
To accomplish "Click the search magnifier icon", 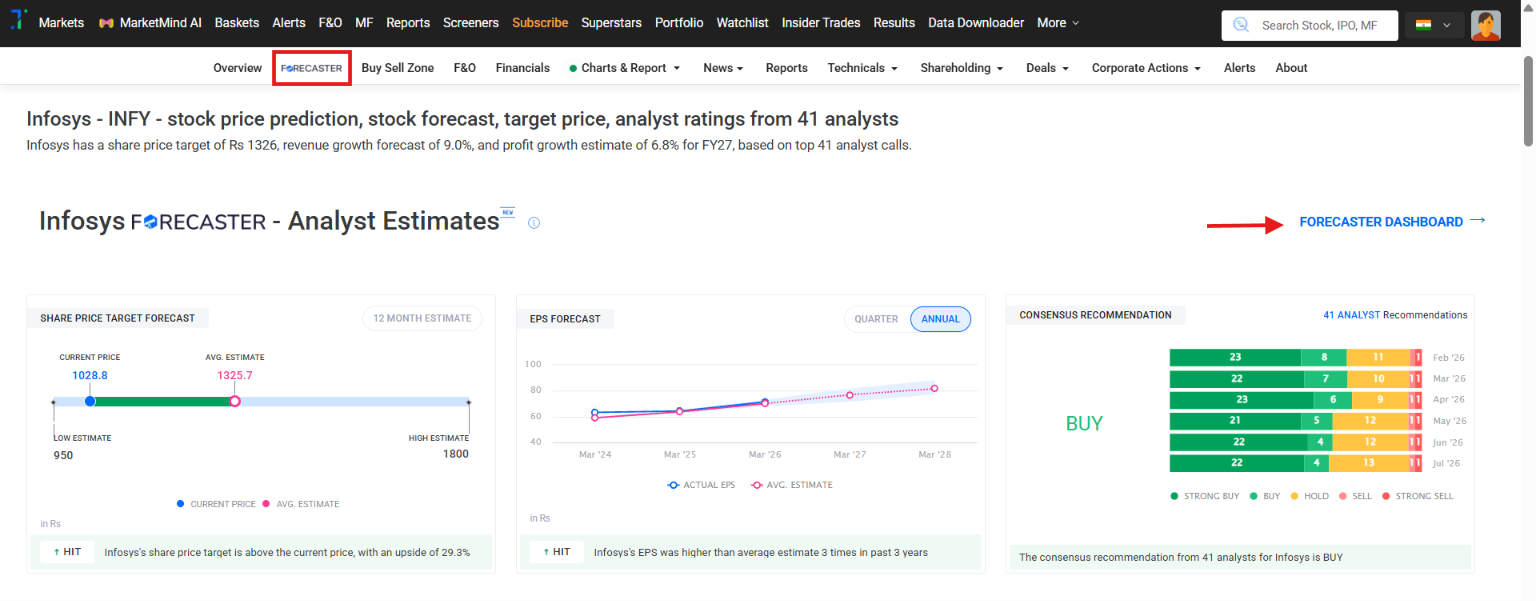I will [x=1241, y=25].
